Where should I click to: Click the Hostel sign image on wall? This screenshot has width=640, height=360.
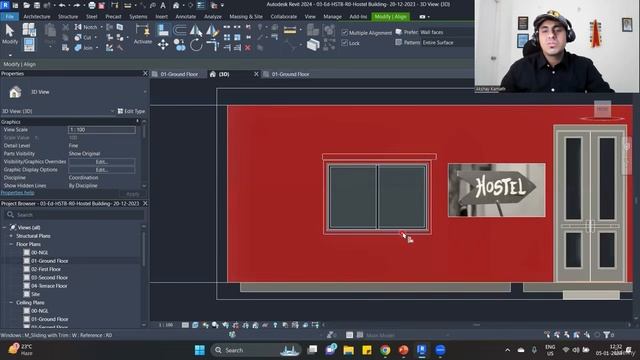pos(496,190)
